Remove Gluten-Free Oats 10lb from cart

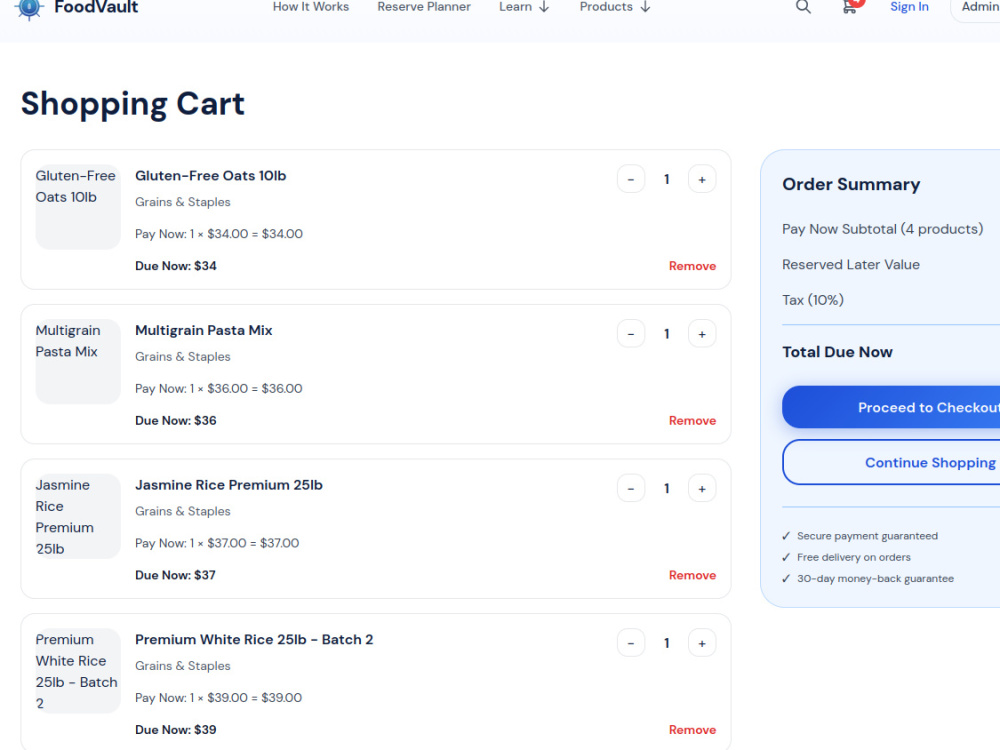pos(692,266)
